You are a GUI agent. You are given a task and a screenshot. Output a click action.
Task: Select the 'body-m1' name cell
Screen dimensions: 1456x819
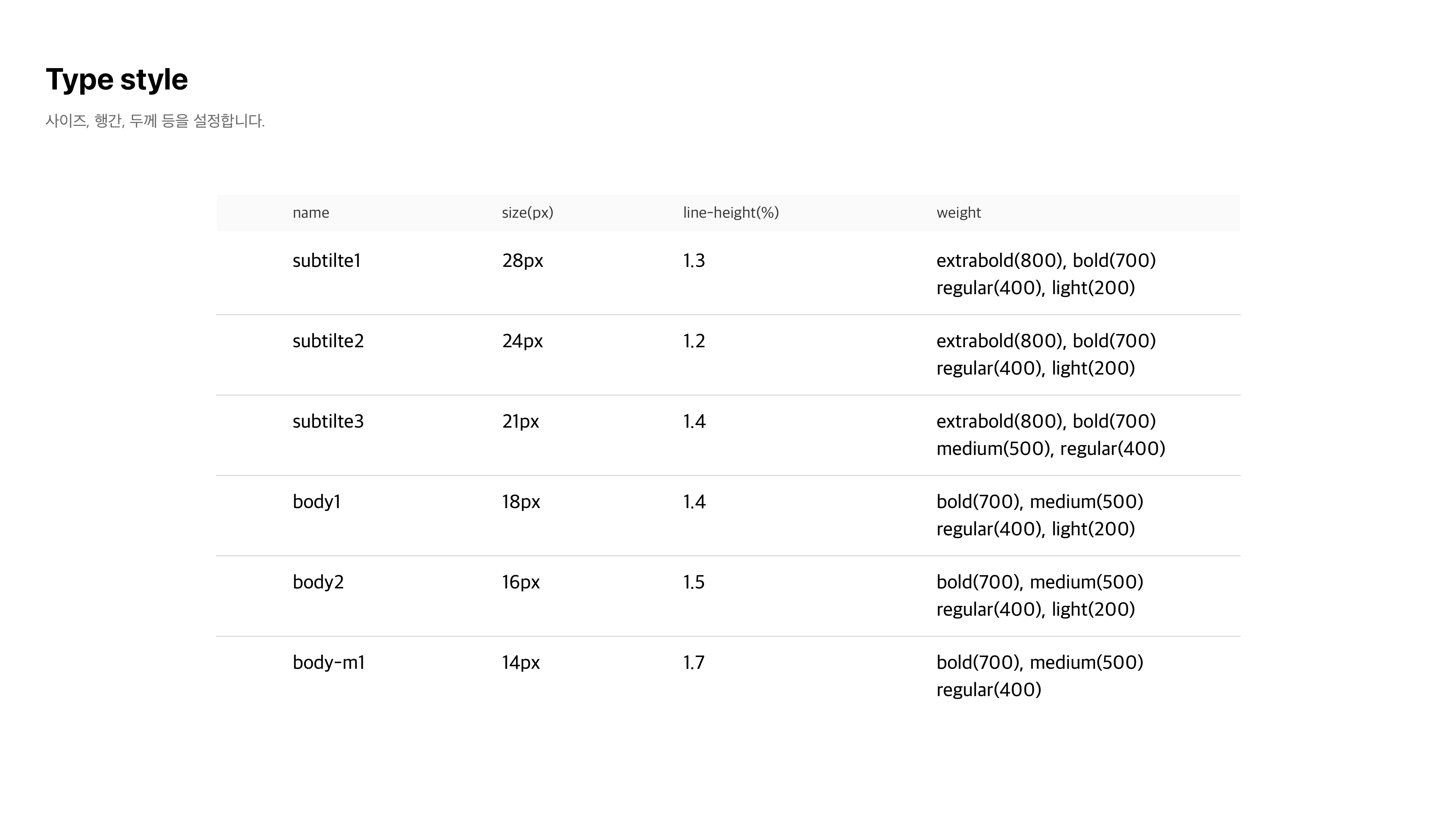[329, 662]
